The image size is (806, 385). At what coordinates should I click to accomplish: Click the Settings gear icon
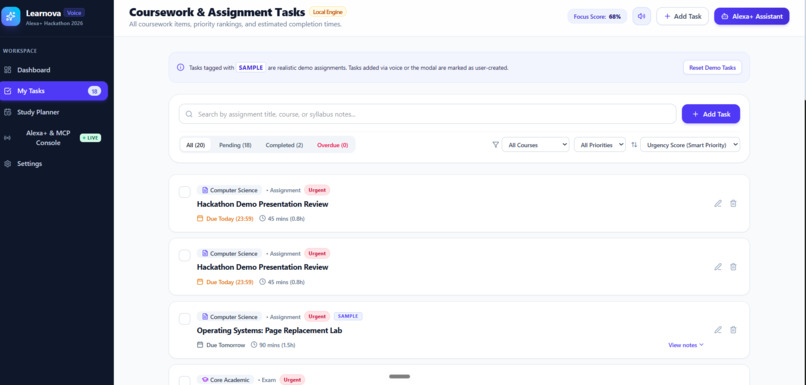click(7, 163)
